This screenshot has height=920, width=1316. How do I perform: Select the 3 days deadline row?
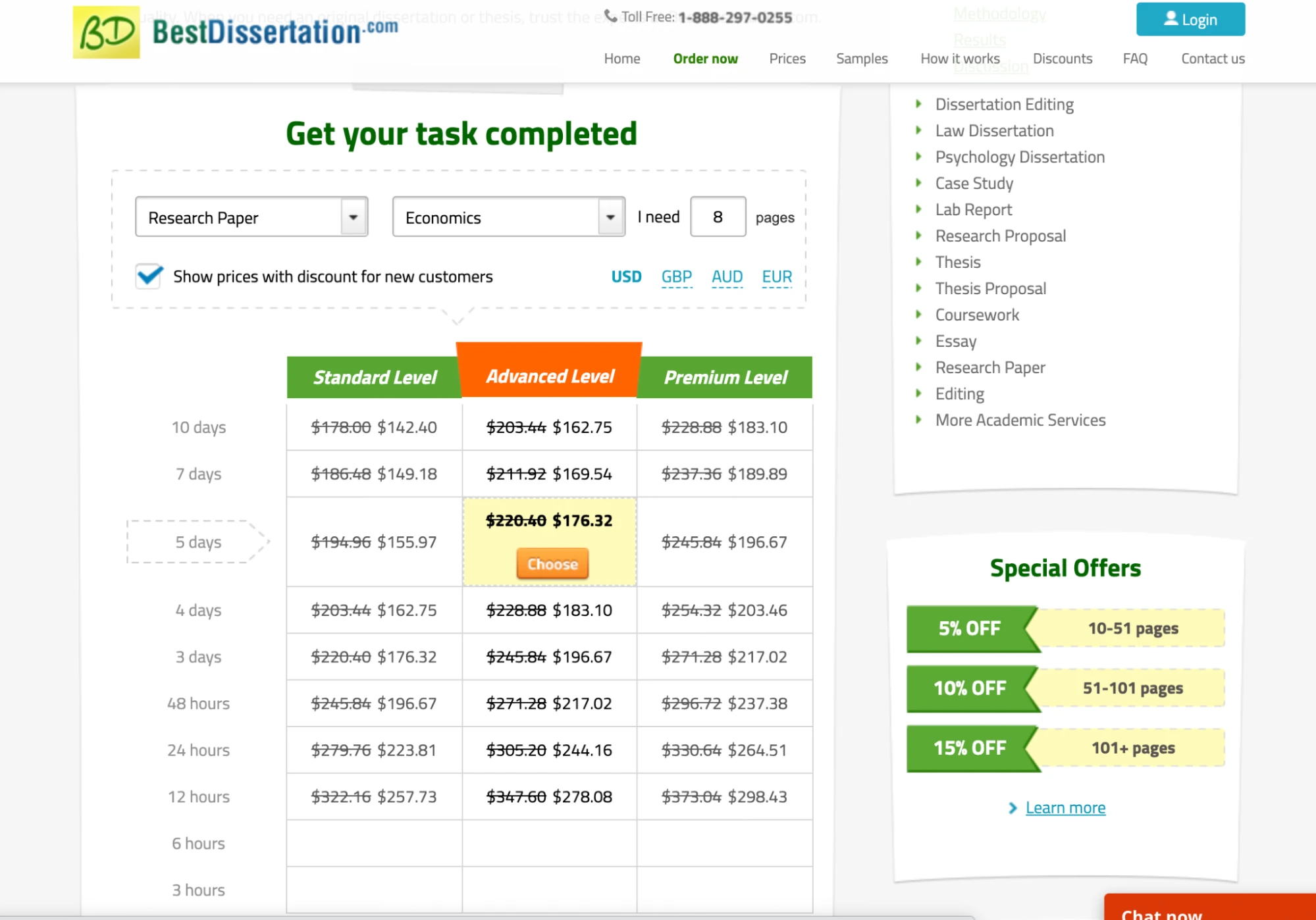click(199, 657)
